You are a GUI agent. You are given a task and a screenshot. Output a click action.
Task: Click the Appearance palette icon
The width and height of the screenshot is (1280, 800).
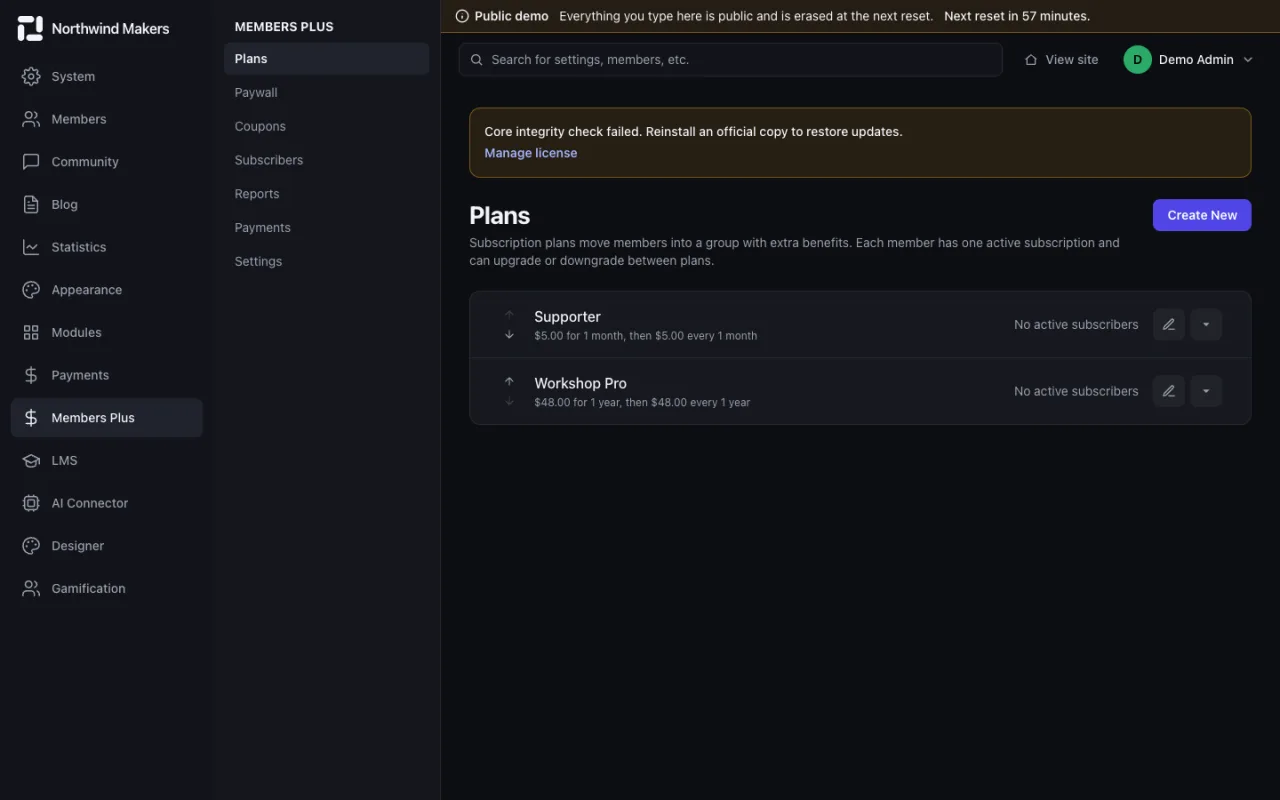[31, 290]
